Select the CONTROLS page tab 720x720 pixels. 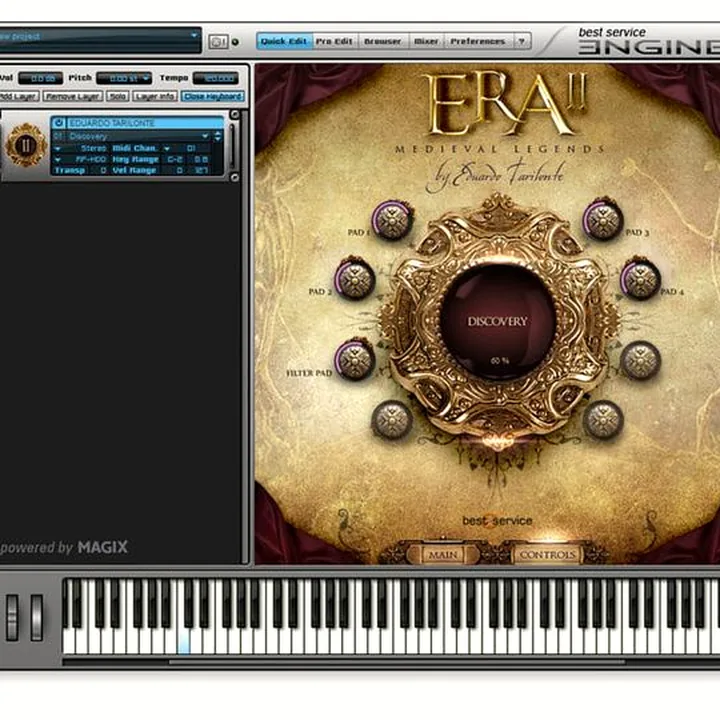click(x=547, y=555)
